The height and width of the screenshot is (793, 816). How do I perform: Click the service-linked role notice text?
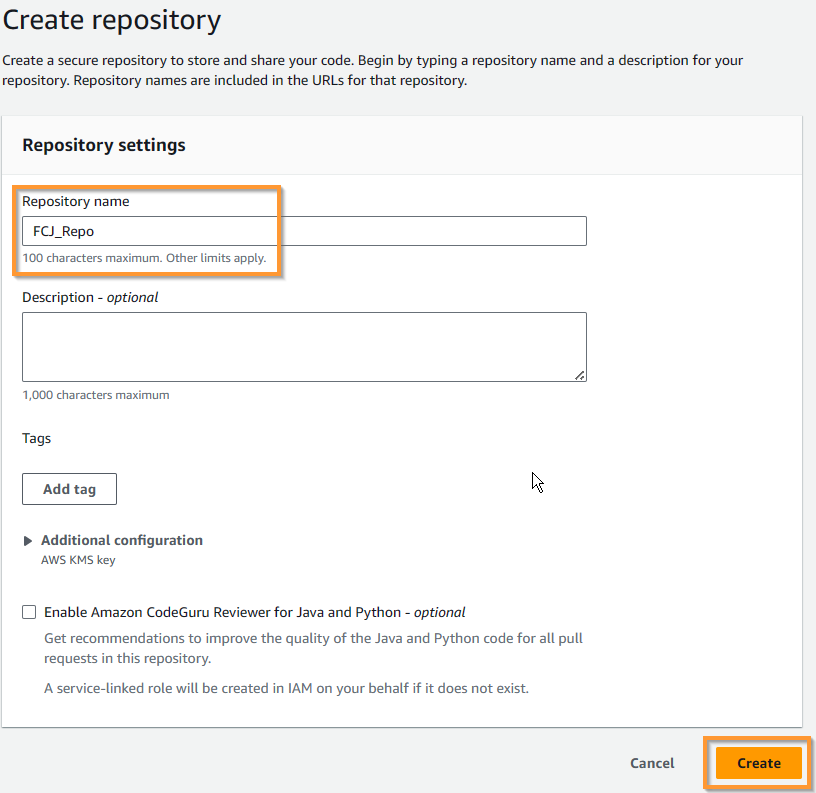click(x=286, y=688)
